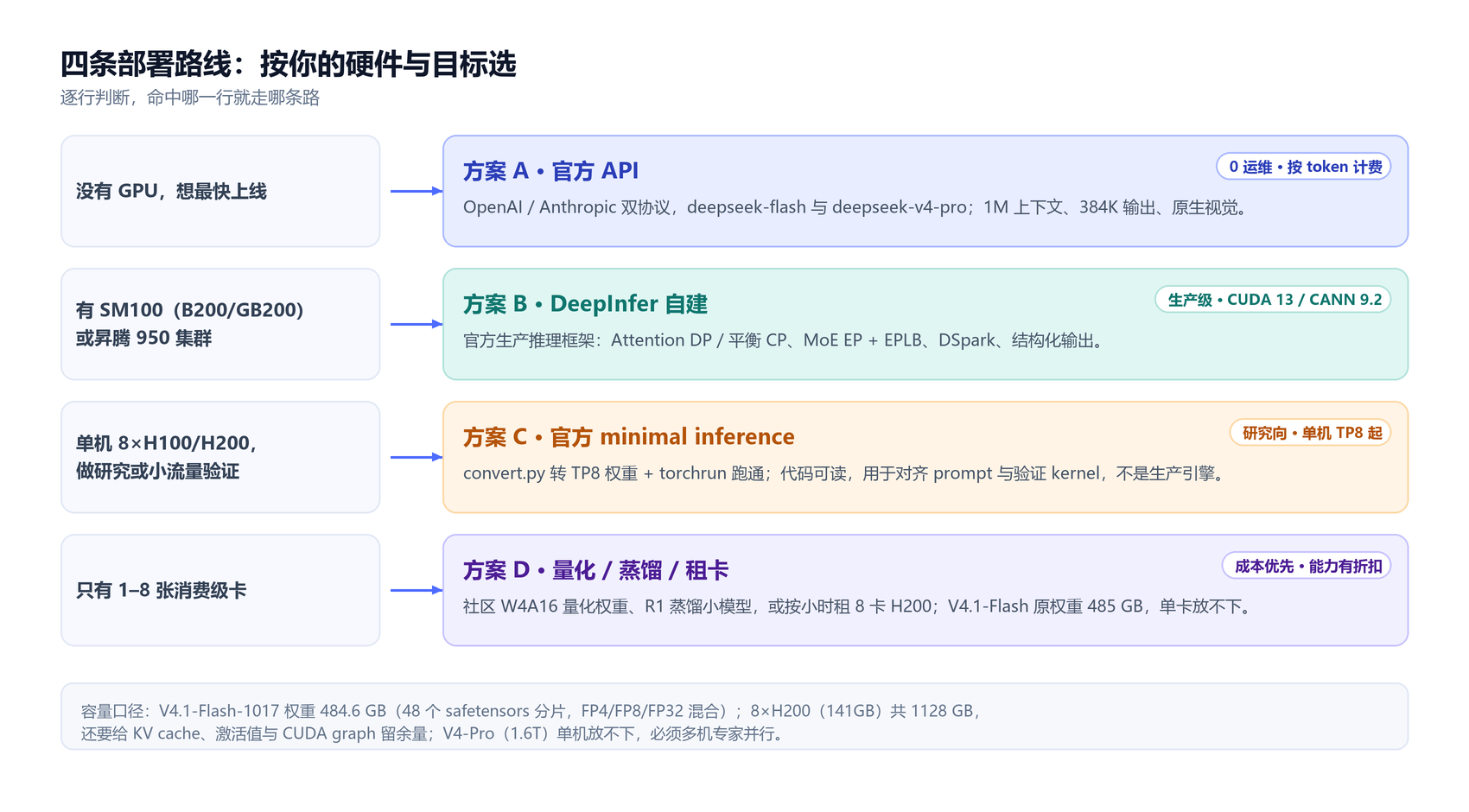Click the OpenAI / Anthropic 双协议 description line
This screenshot has width=1469, height=812.
pyautogui.click(x=857, y=207)
